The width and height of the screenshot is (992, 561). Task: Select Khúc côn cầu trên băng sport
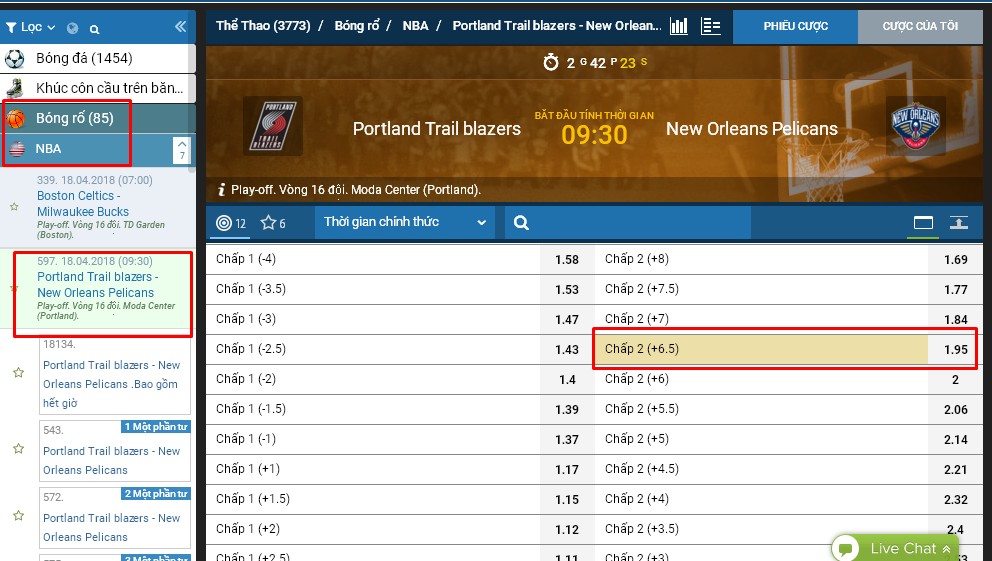pyautogui.click(x=98, y=88)
